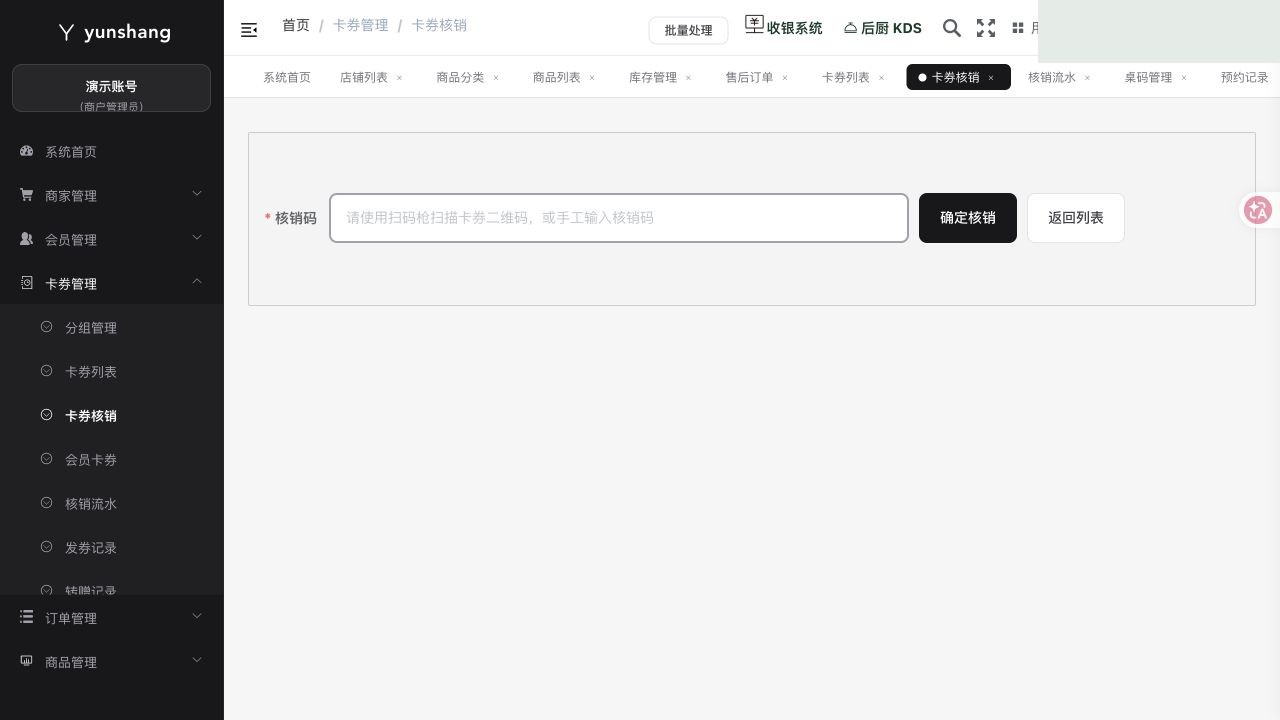Viewport: 1280px width, 720px height.
Task: Click the 返回列表 button
Action: click(1076, 218)
